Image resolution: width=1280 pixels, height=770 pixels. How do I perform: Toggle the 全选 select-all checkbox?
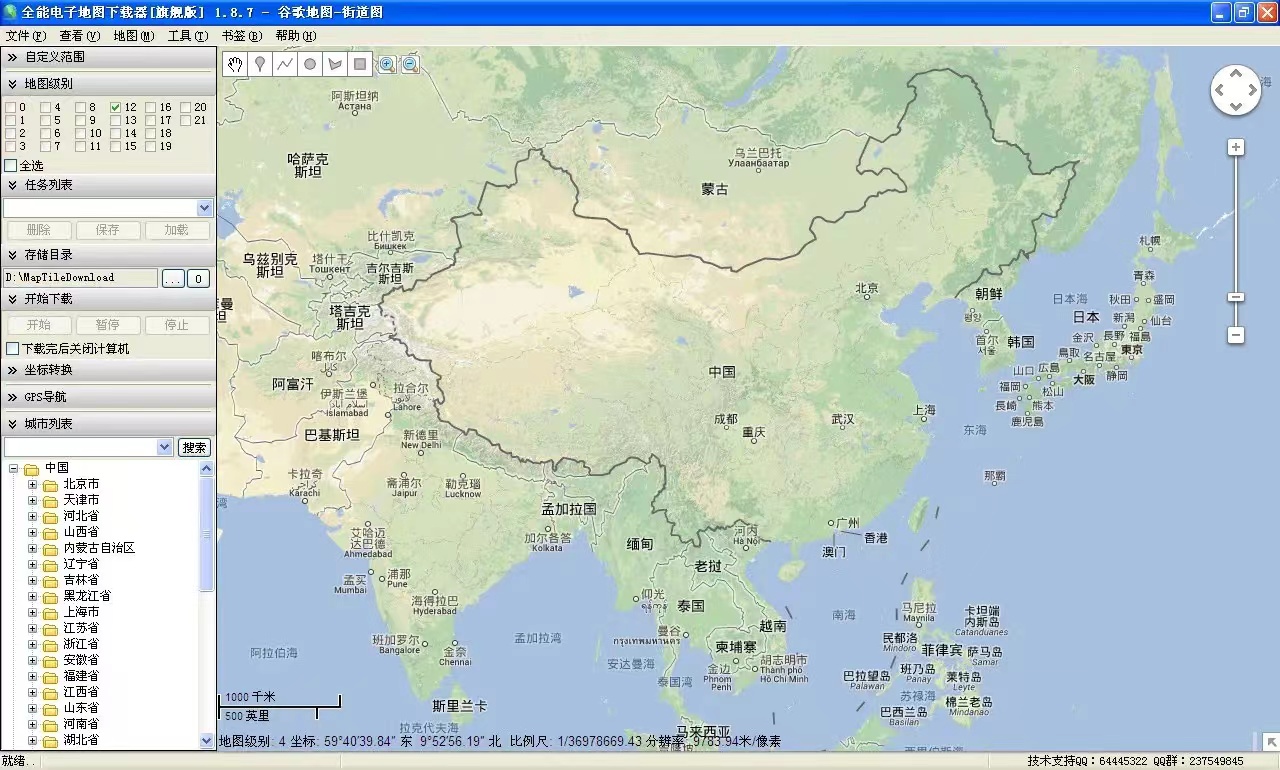click(8, 165)
